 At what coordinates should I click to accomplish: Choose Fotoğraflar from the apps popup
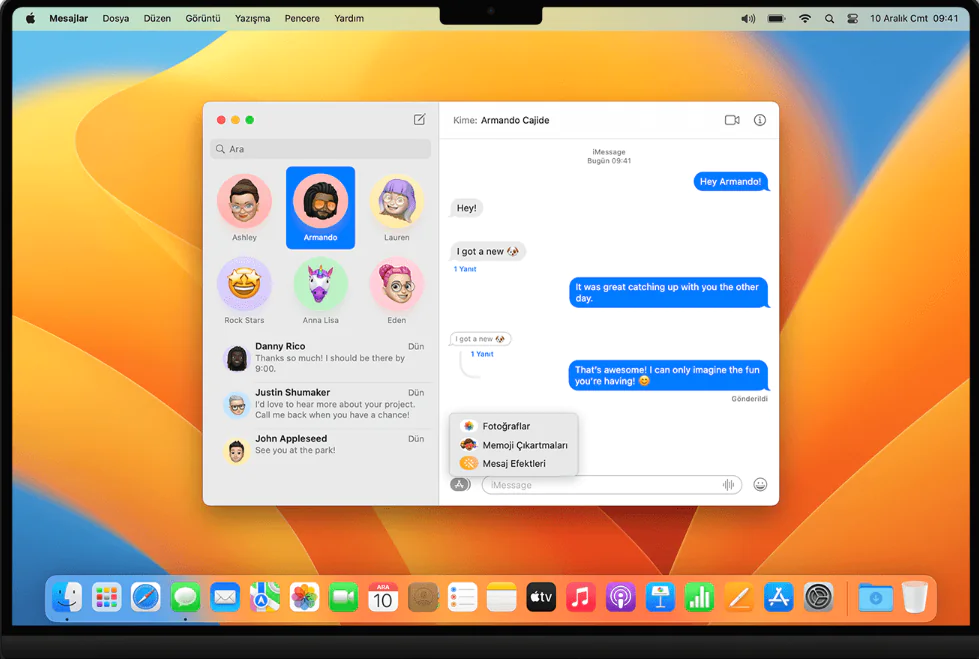pyautogui.click(x=513, y=426)
